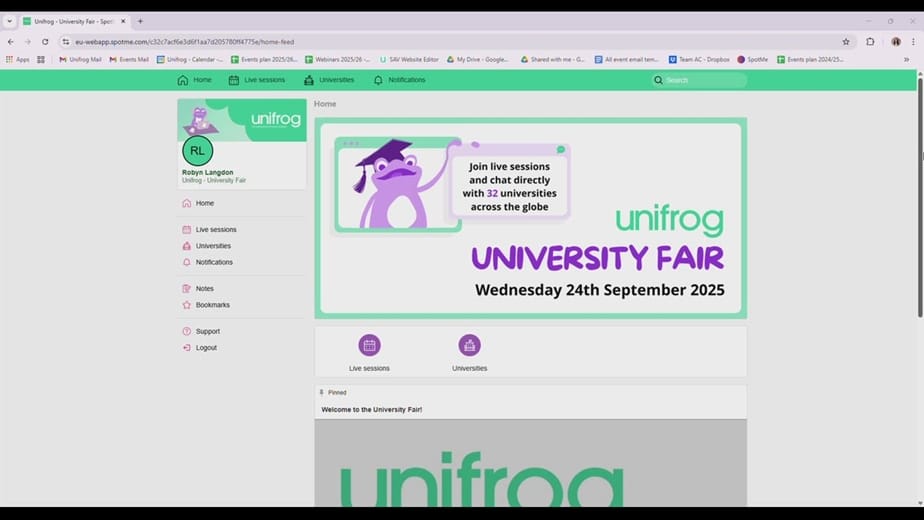The image size is (924, 520).
Task: Click the RL profile avatar circle
Action: (197, 151)
